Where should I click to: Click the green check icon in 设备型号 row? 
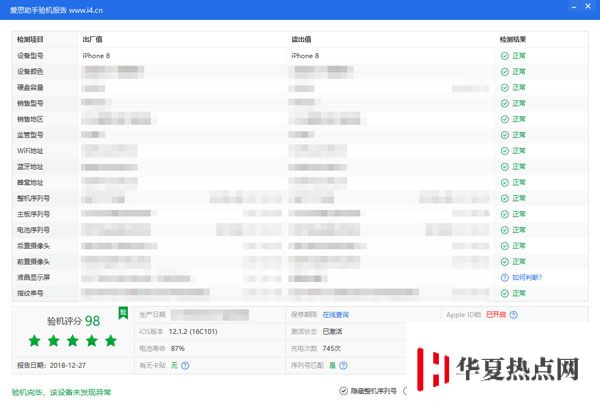point(505,56)
